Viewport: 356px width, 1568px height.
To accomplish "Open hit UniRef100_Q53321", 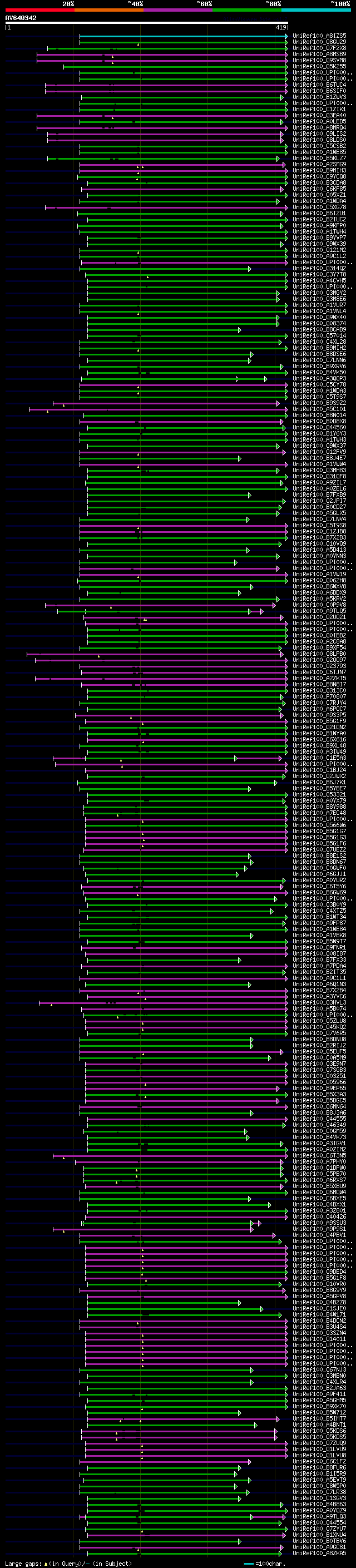I will (319, 795).
